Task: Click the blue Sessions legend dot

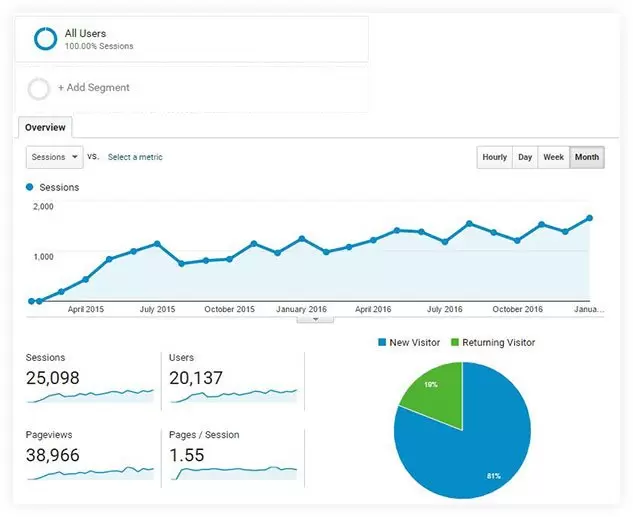Action: click(x=30, y=187)
